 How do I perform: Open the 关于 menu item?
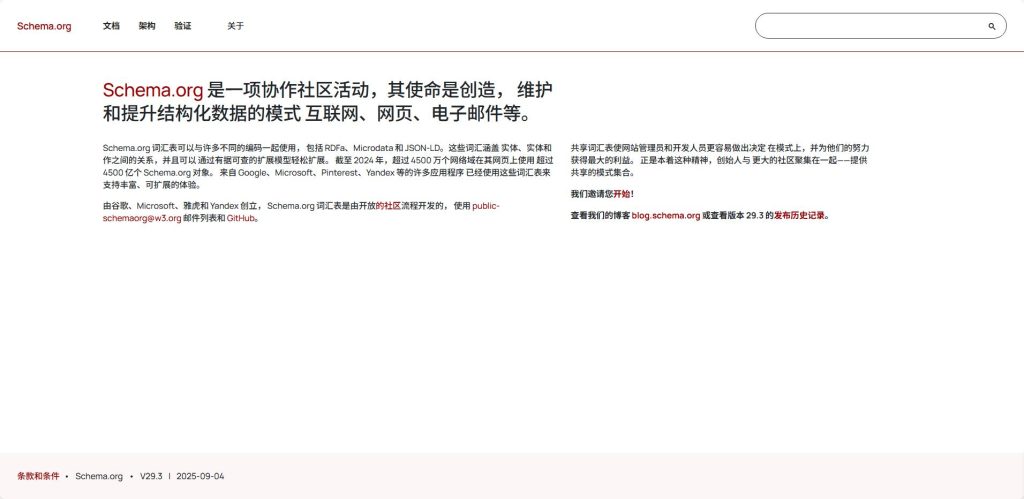[236, 26]
